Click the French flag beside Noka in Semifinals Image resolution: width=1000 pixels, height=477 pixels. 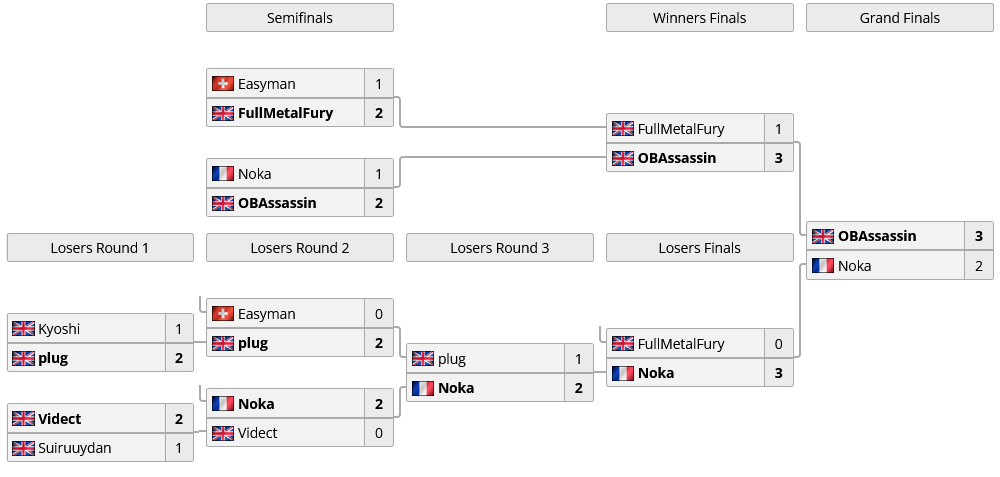pyautogui.click(x=223, y=174)
